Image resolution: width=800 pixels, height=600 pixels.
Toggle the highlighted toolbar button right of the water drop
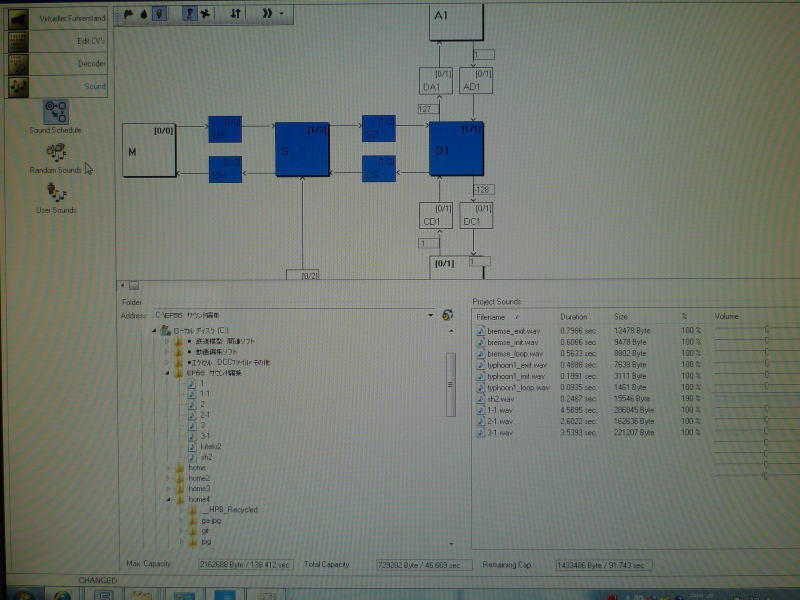coord(159,14)
